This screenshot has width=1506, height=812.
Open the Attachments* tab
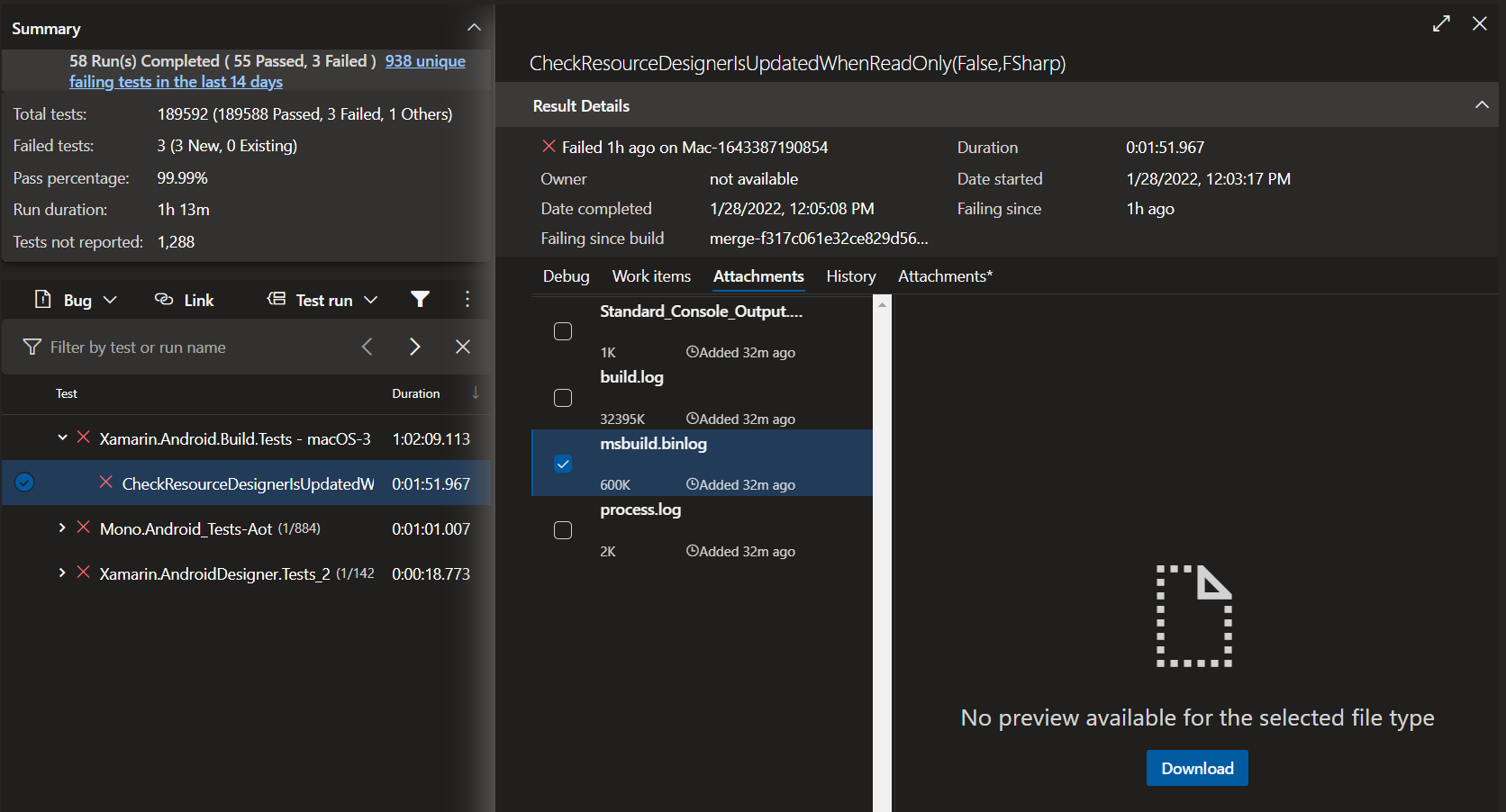pos(945,276)
